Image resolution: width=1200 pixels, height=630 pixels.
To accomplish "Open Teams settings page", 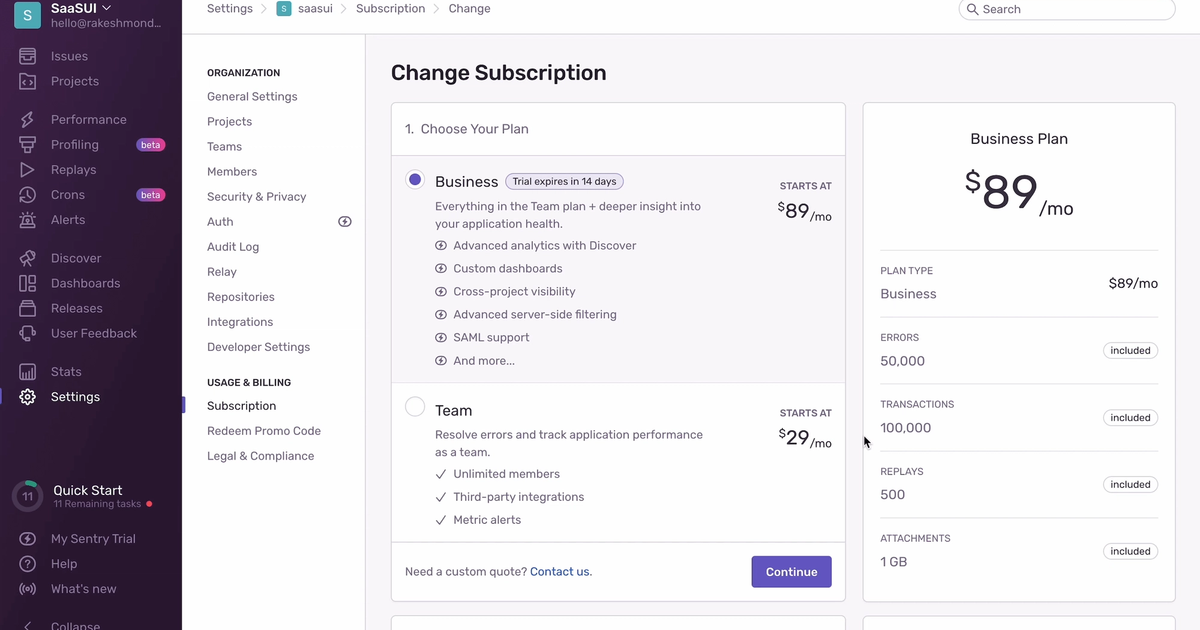I will 224,147.
